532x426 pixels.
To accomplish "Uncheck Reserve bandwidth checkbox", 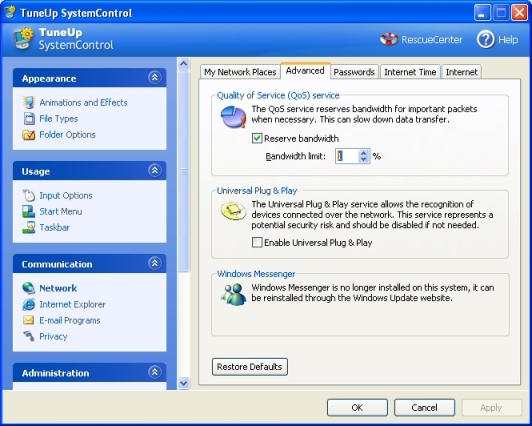I will [257, 138].
